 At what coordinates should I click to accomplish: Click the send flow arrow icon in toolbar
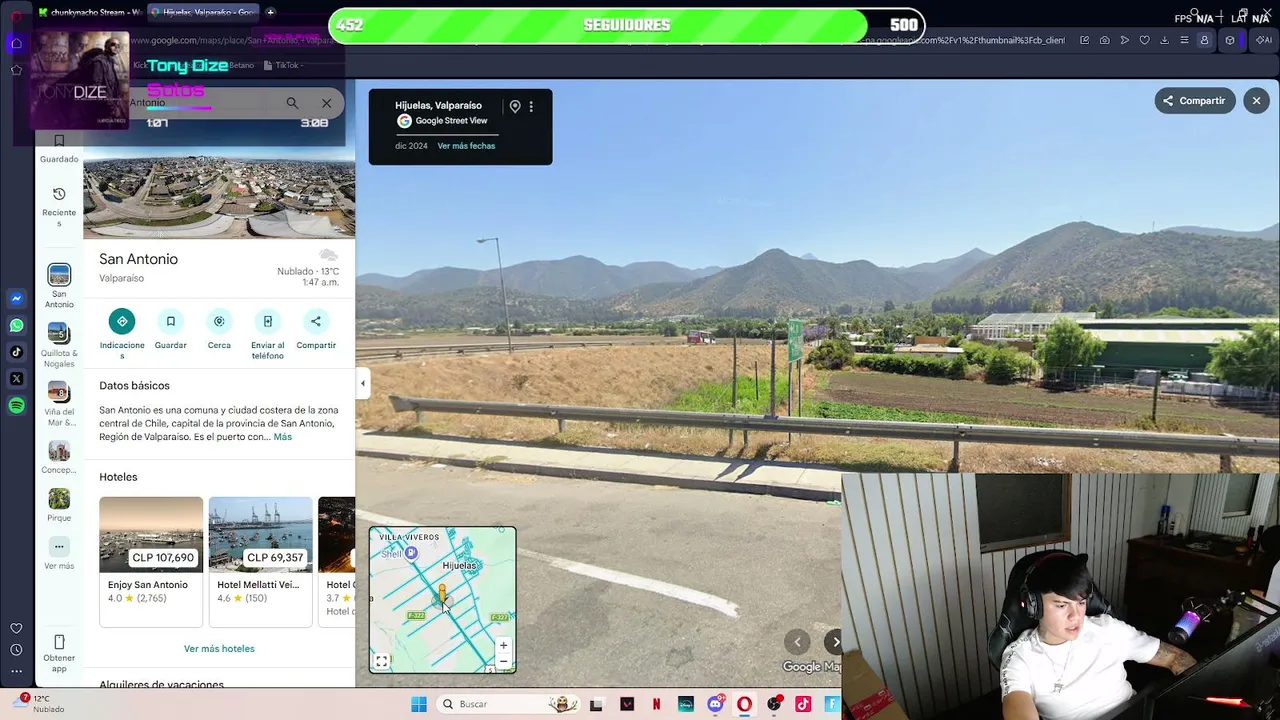click(1125, 40)
